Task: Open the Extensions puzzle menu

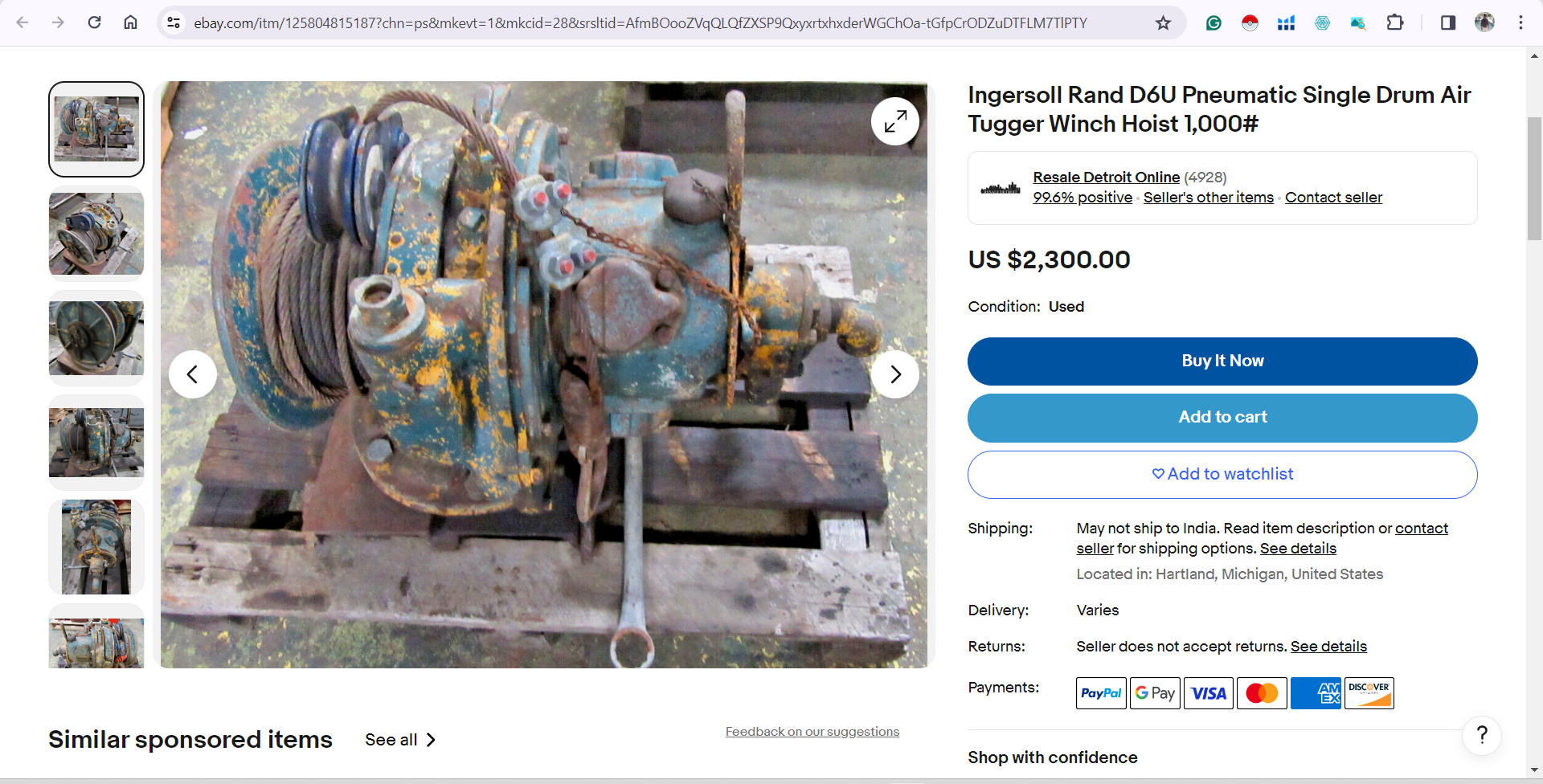Action: click(1395, 22)
